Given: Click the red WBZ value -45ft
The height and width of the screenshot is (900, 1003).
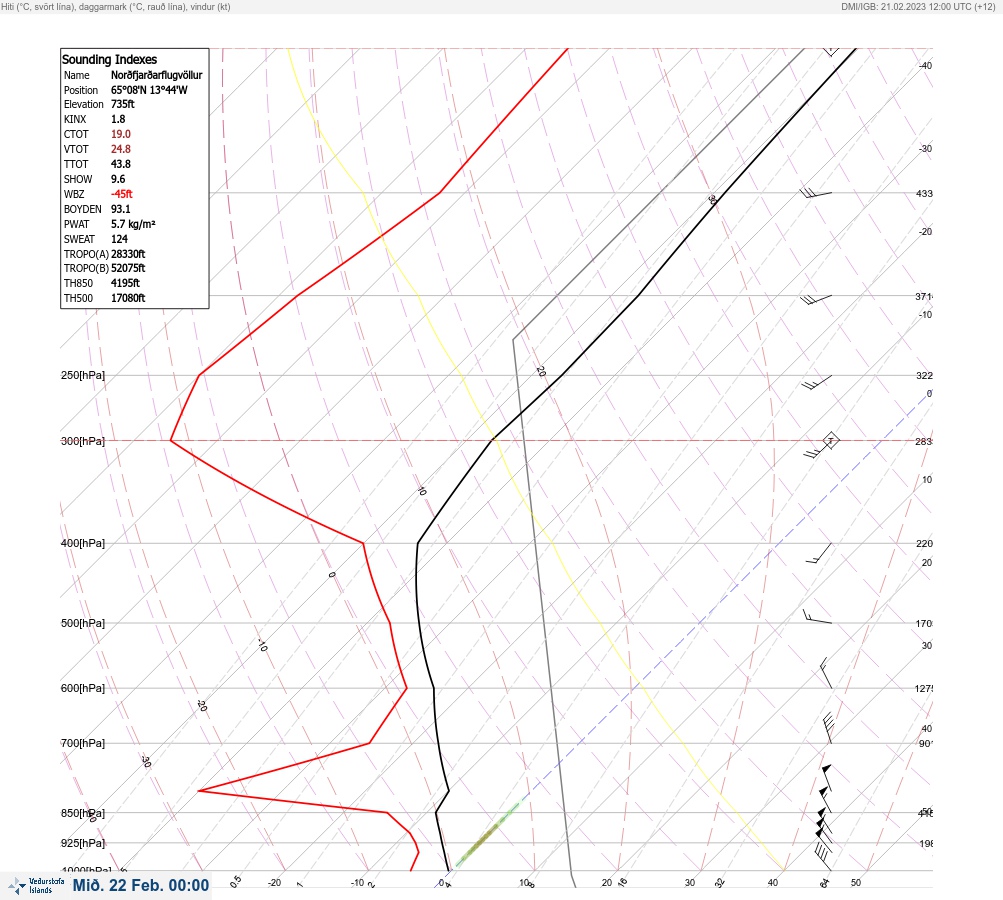Looking at the screenshot, I should [122, 194].
